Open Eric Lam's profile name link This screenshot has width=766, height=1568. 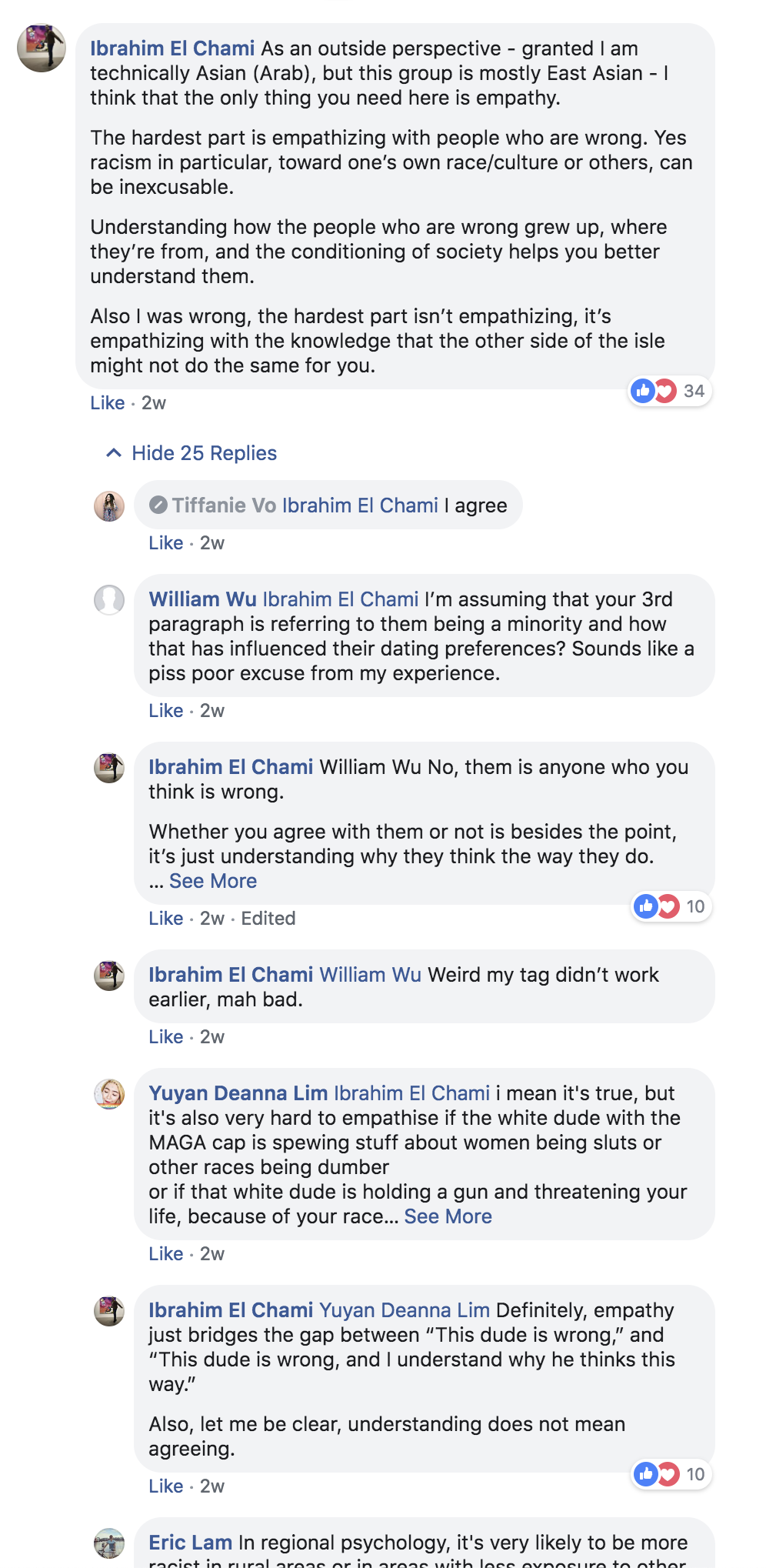(x=191, y=1543)
